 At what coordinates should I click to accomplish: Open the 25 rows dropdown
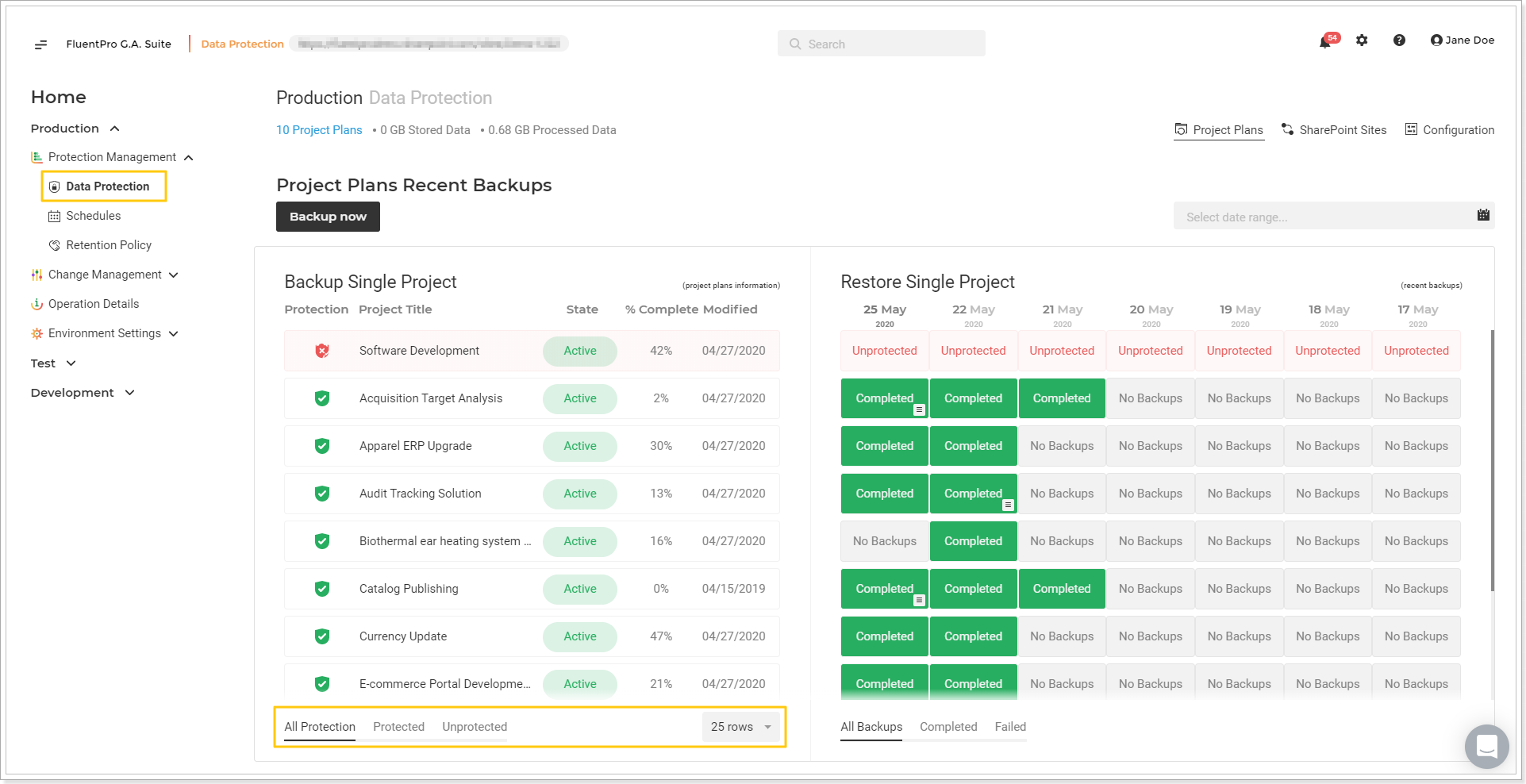coord(740,727)
